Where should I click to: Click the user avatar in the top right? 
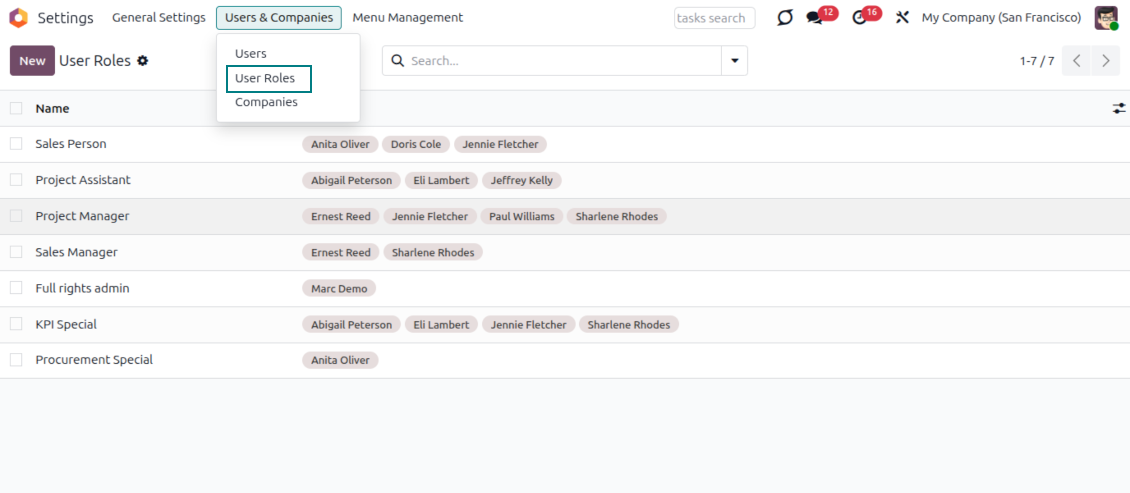coord(1105,18)
